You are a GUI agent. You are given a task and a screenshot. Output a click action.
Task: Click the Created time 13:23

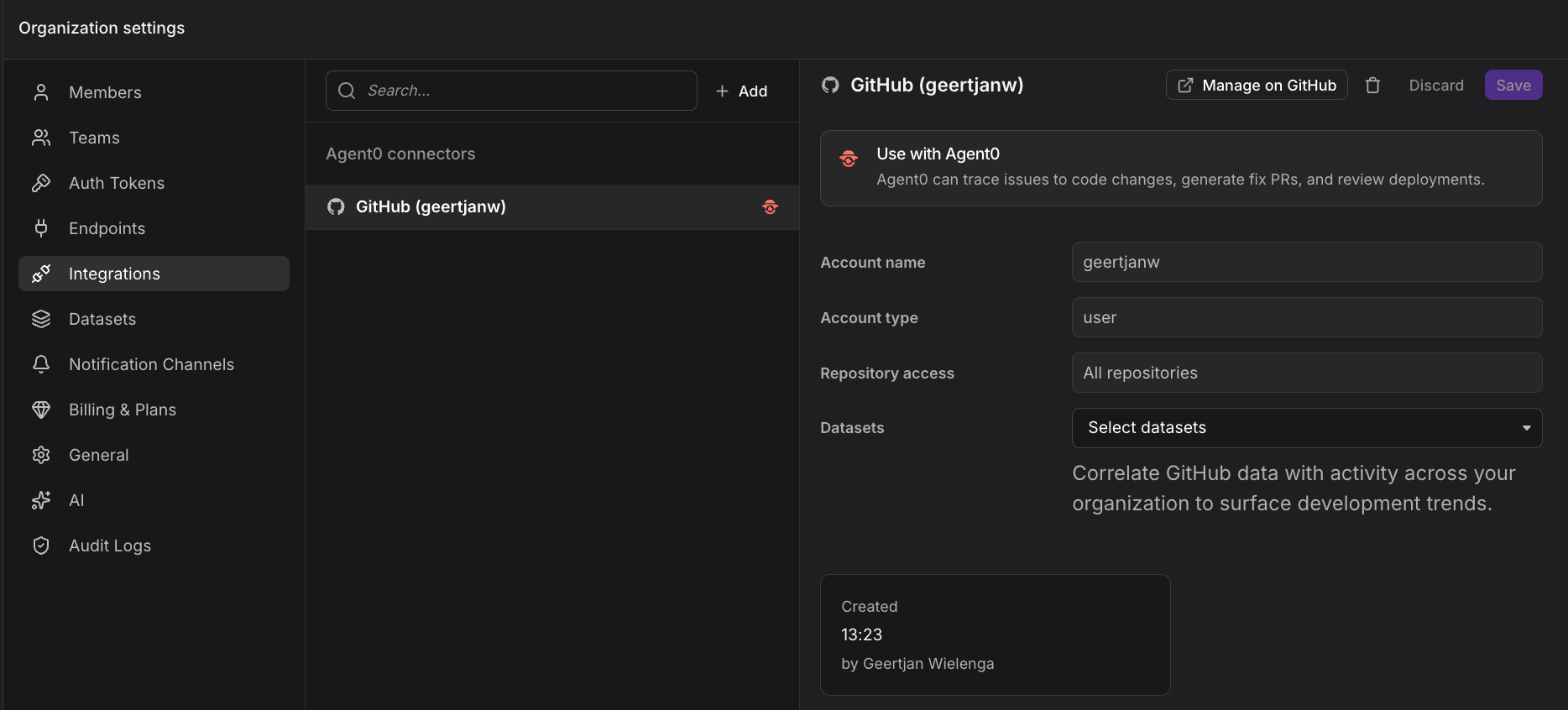pyautogui.click(x=862, y=634)
